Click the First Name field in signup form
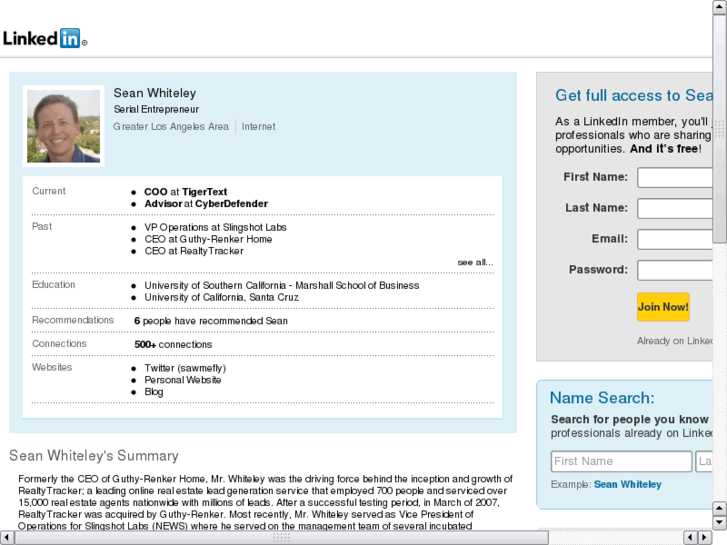Image resolution: width=727 pixels, height=545 pixels. click(x=675, y=178)
